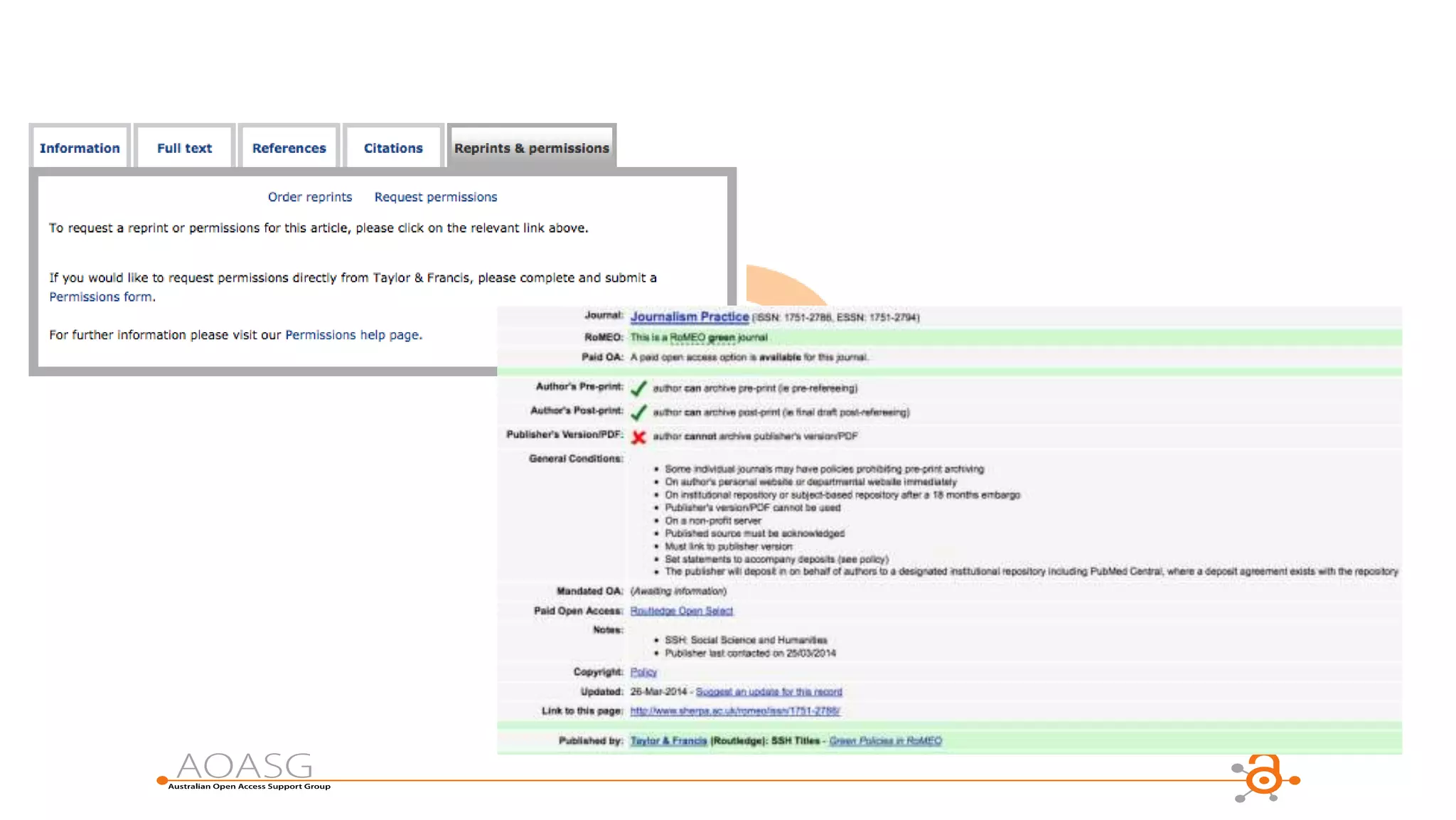The image size is (1456, 820).
Task: Open the Copyright Policy link
Action: [x=643, y=672]
